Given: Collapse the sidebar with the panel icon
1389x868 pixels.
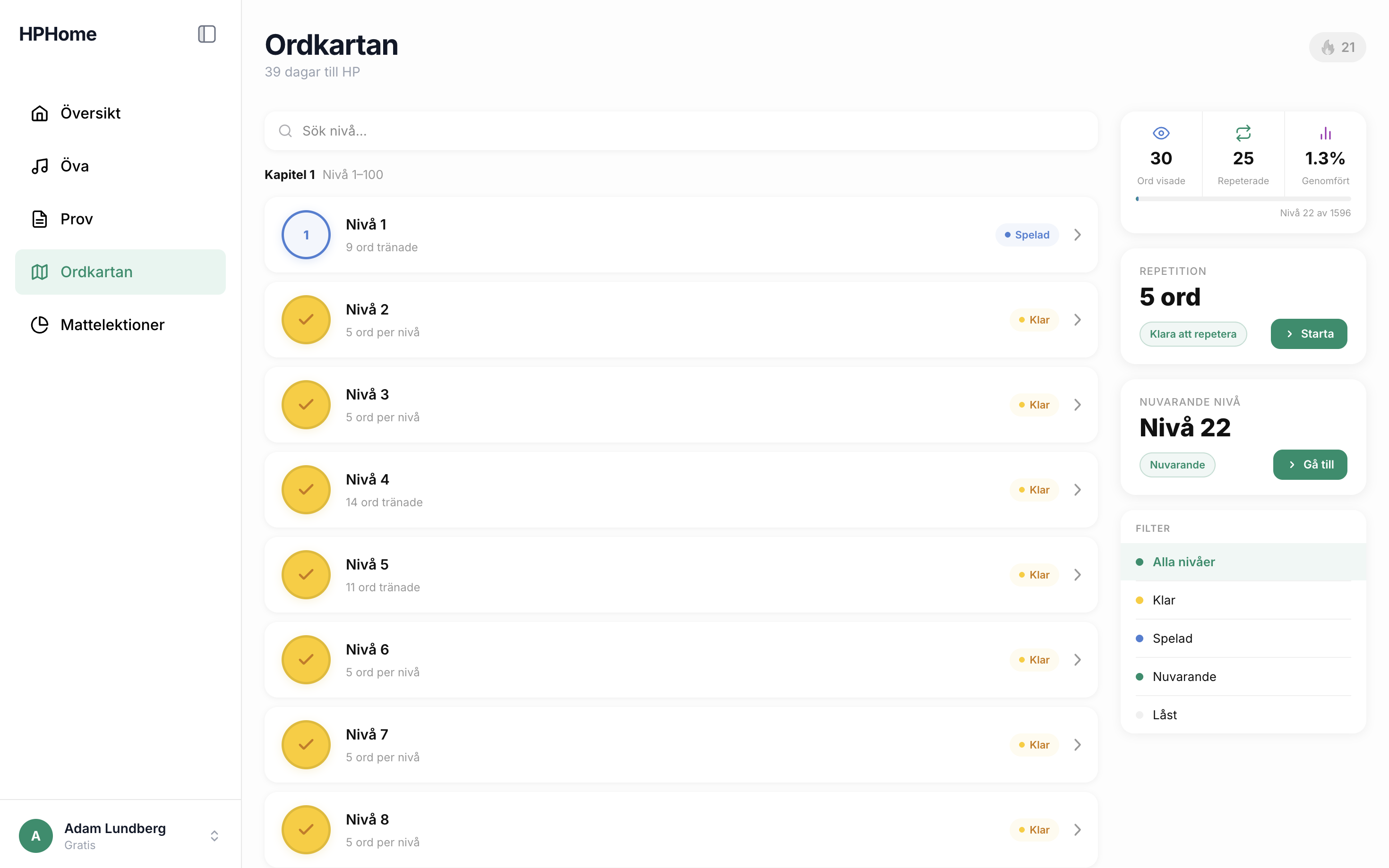Looking at the screenshot, I should click(x=207, y=34).
